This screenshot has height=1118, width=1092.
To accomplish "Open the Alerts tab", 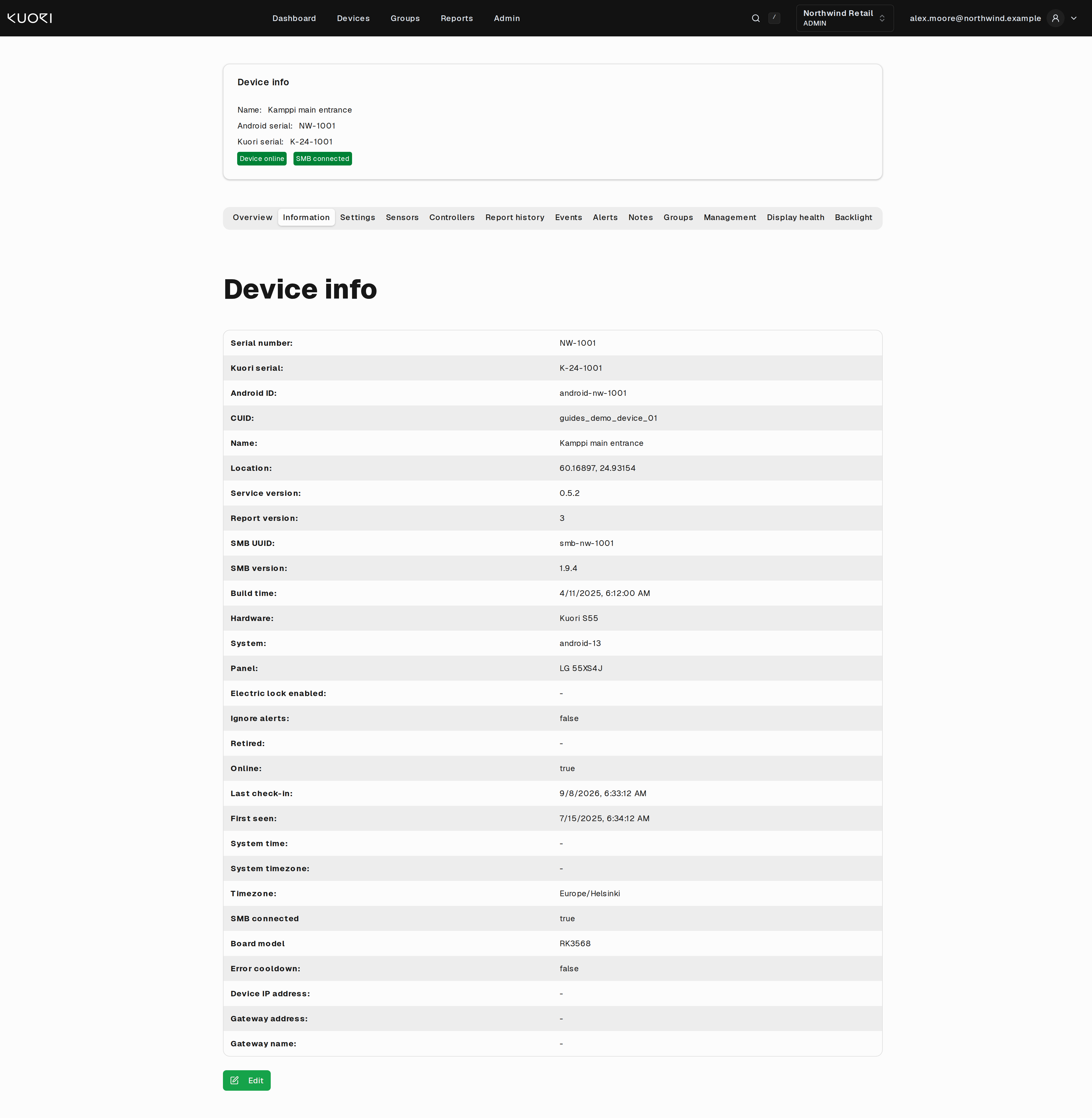I will point(605,218).
